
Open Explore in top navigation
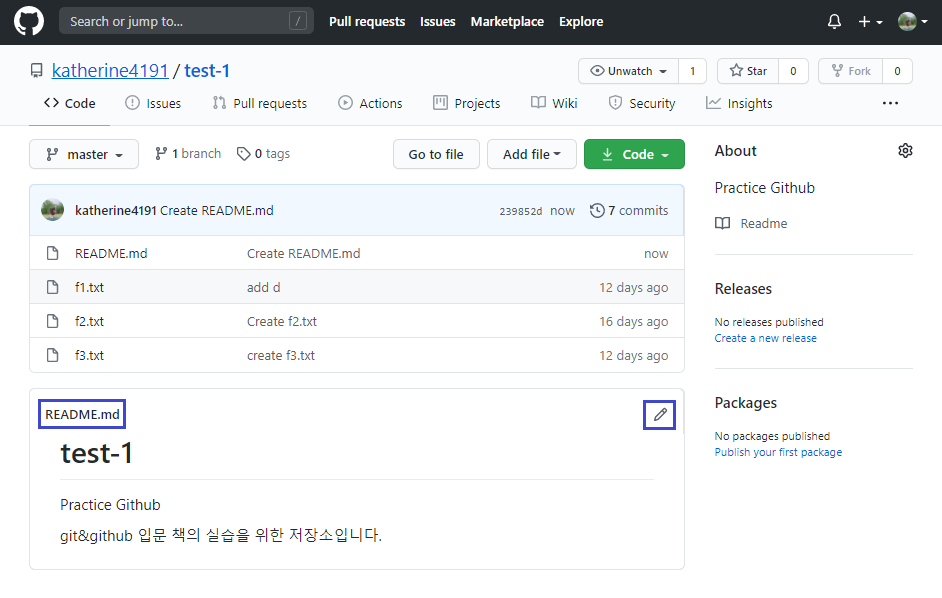click(x=581, y=22)
